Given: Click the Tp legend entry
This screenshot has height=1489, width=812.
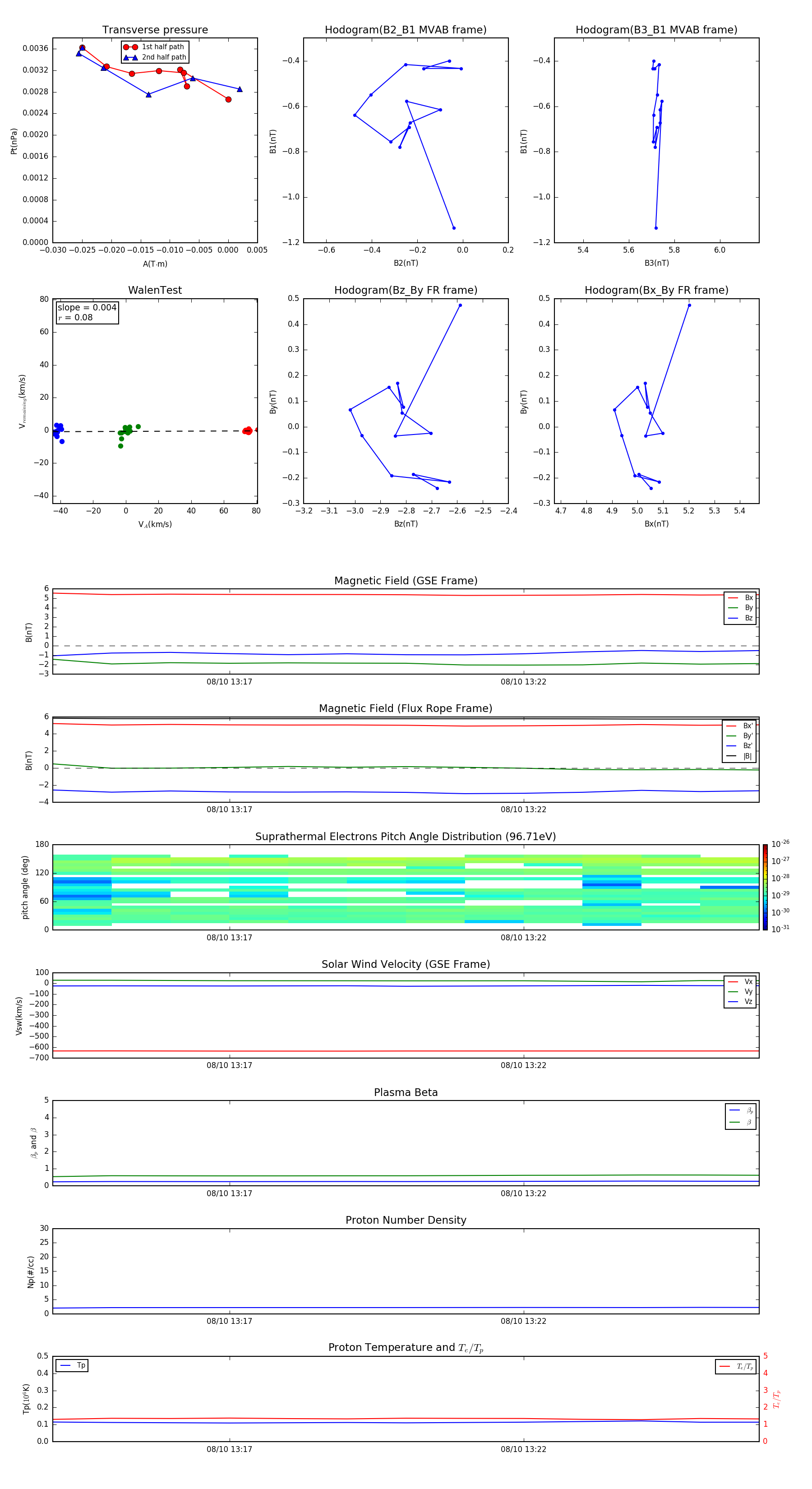Looking at the screenshot, I should click(x=72, y=1366).
